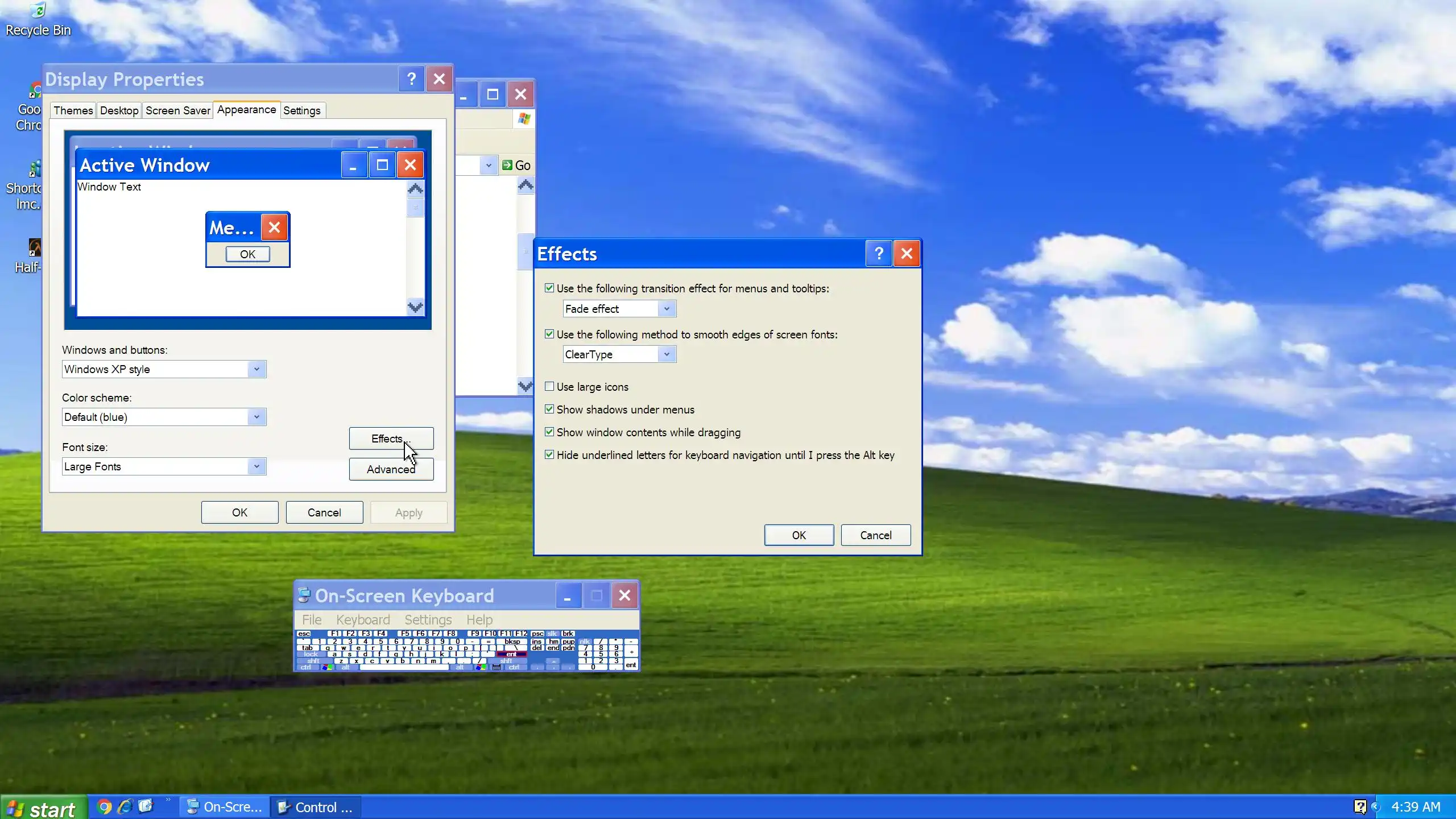Click the system tray help alert icon
Image resolution: width=1456 pixels, height=819 pixels.
[x=1360, y=806]
